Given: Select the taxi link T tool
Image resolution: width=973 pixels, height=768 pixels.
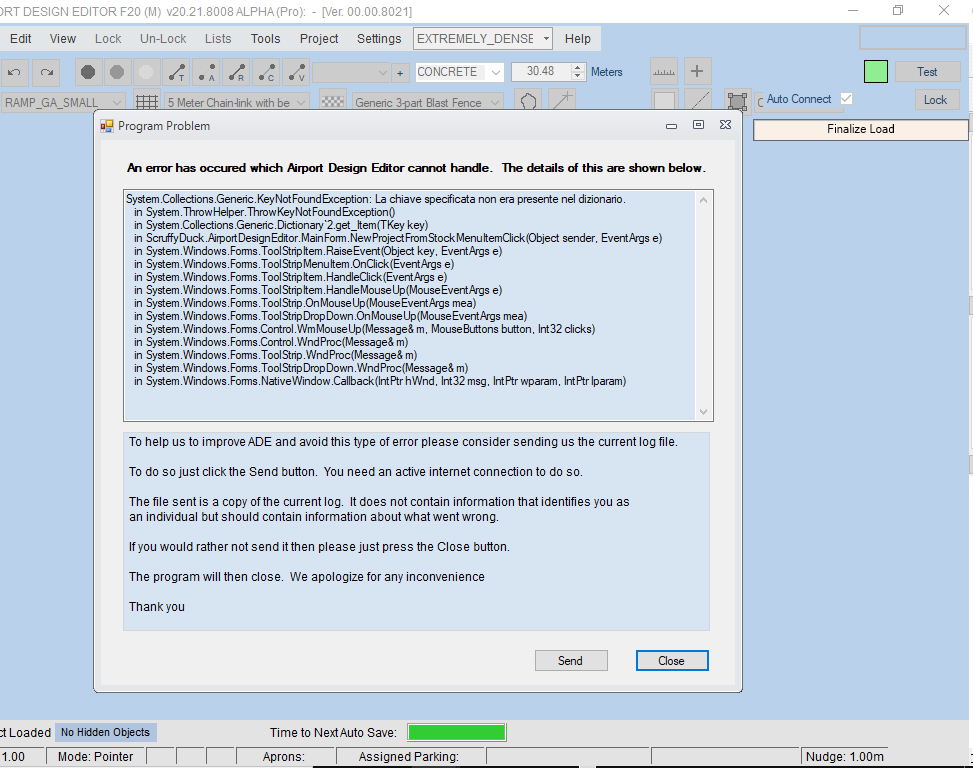Looking at the screenshot, I should pyautogui.click(x=177, y=73).
